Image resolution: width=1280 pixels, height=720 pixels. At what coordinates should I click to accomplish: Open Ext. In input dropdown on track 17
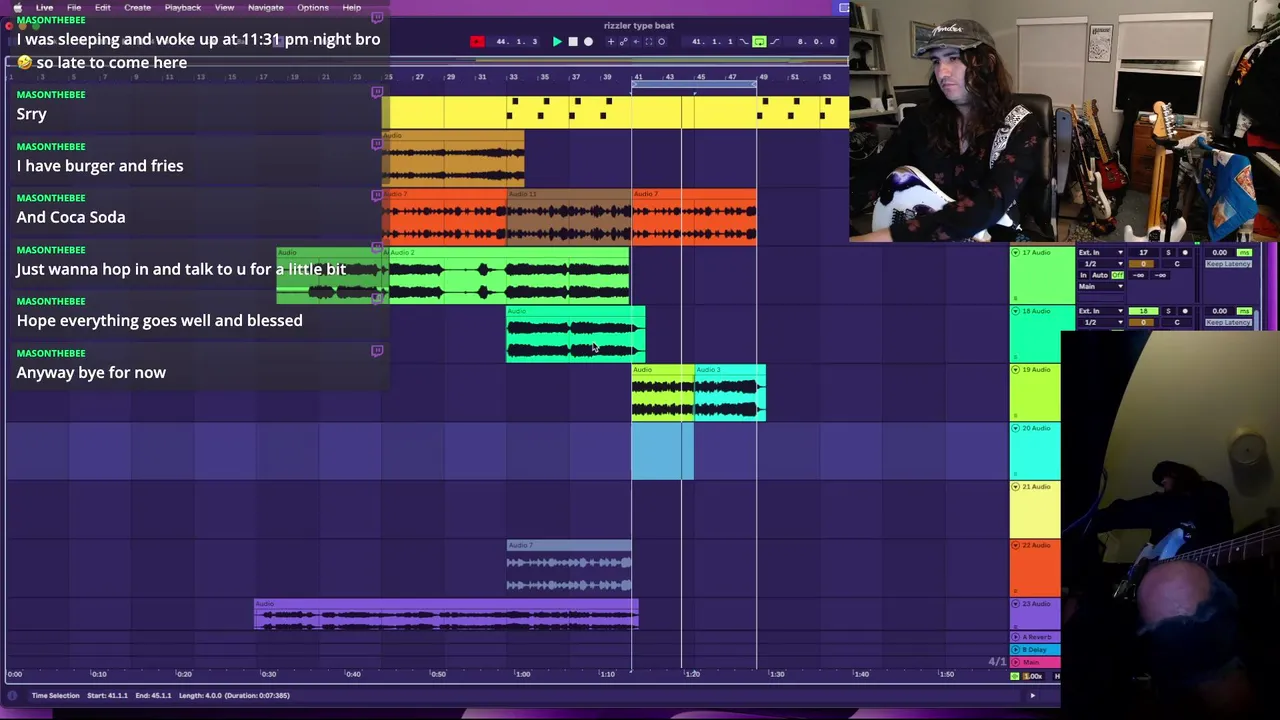[1101, 252]
